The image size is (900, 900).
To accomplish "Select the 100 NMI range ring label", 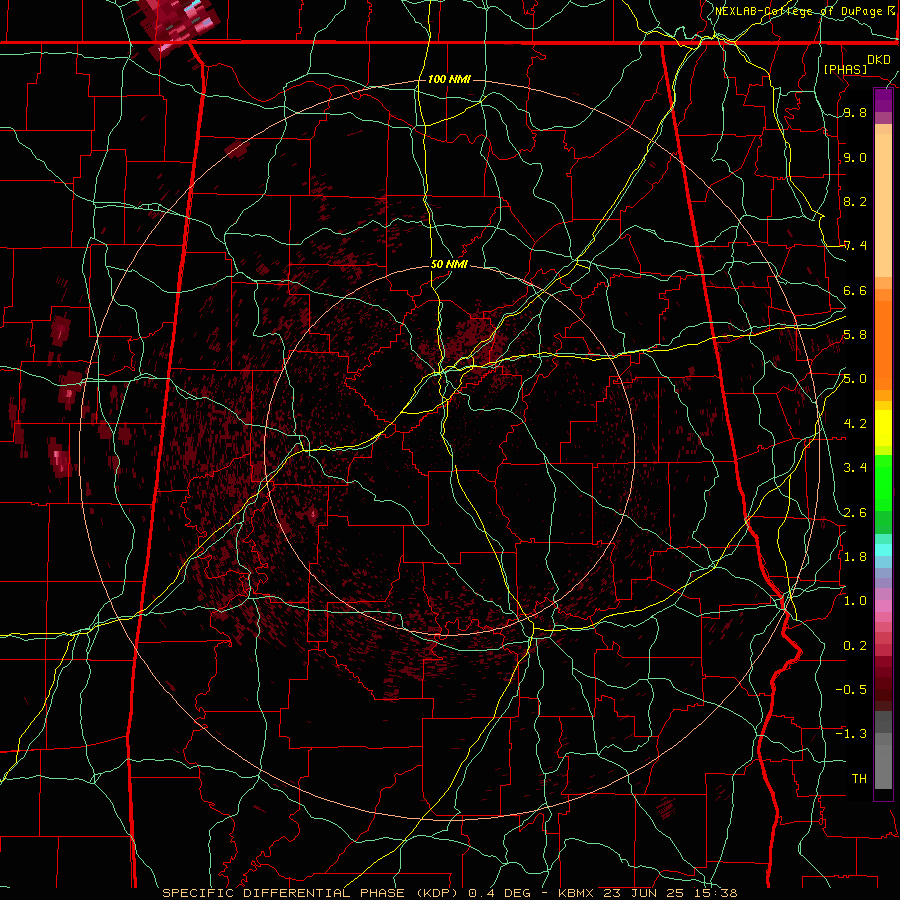I will click(449, 79).
